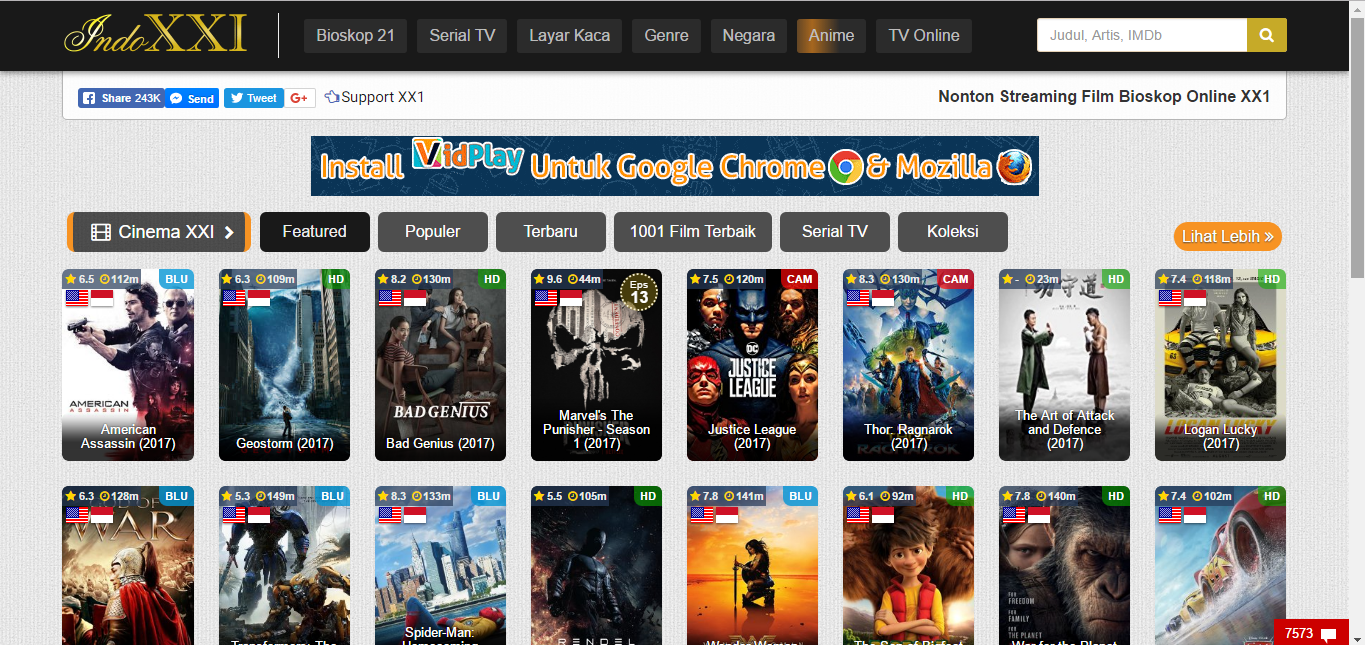
Task: Click the IndoXXI logo
Action: [x=155, y=35]
